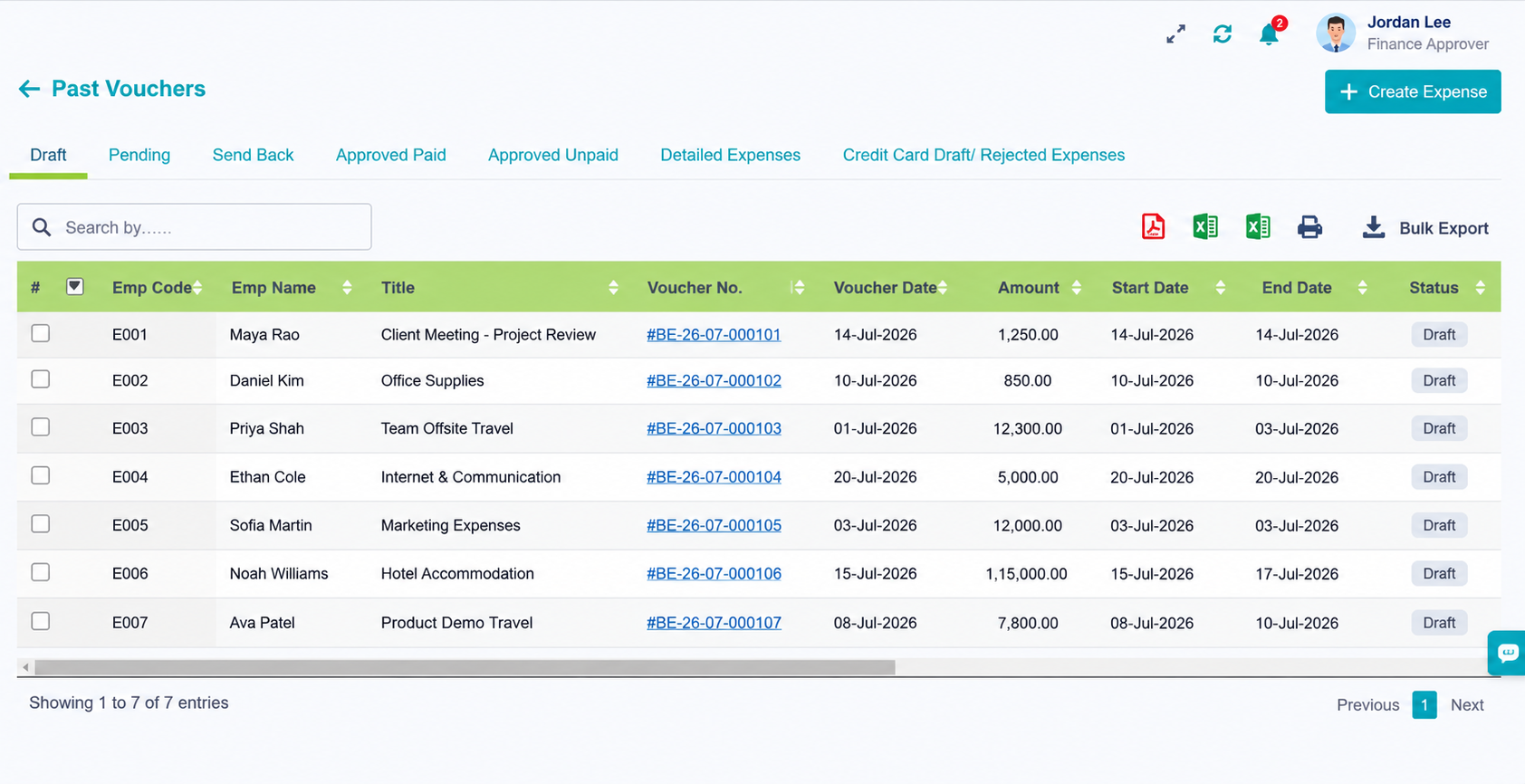The height and width of the screenshot is (784, 1525).
Task: Click Draft status badge for Noah Williams
Action: 1439,573
